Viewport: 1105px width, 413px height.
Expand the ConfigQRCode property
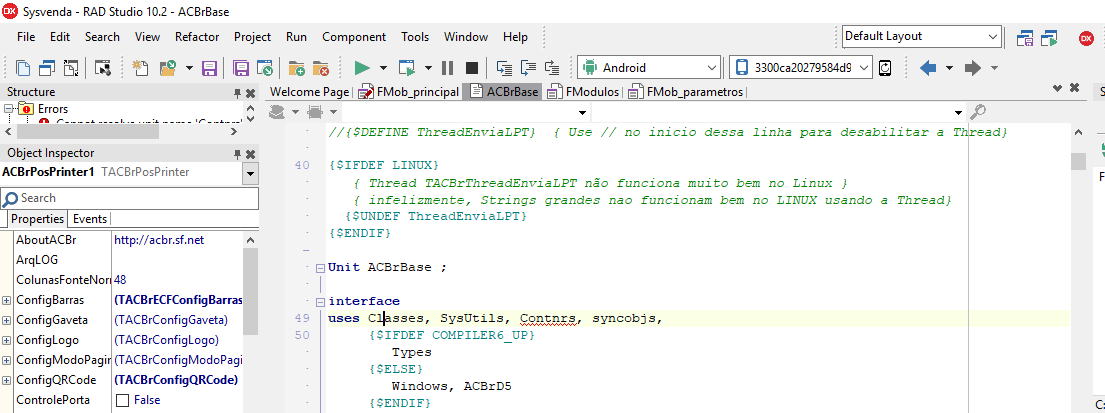[x=6, y=380]
